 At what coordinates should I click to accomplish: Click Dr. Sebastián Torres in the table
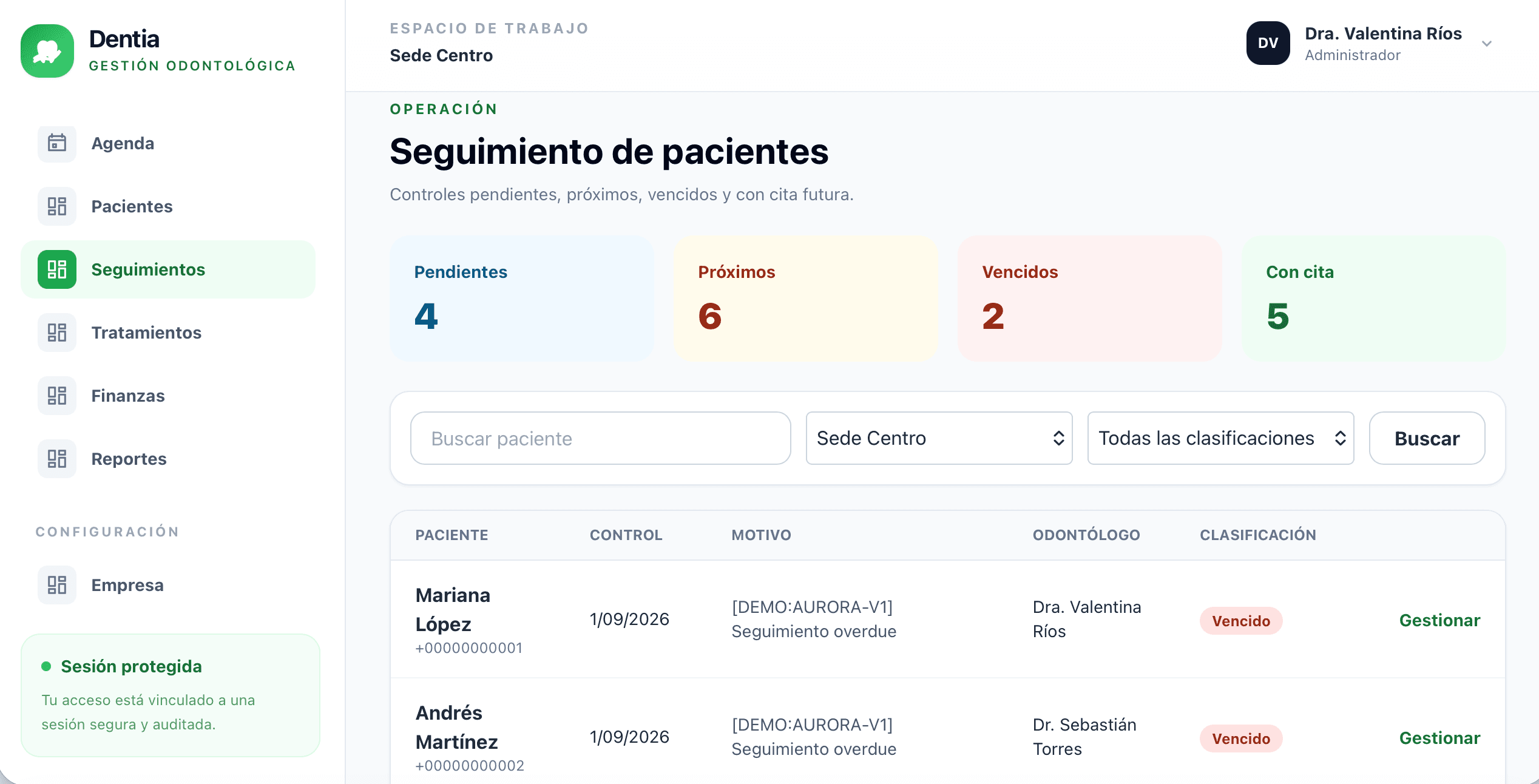(1084, 737)
